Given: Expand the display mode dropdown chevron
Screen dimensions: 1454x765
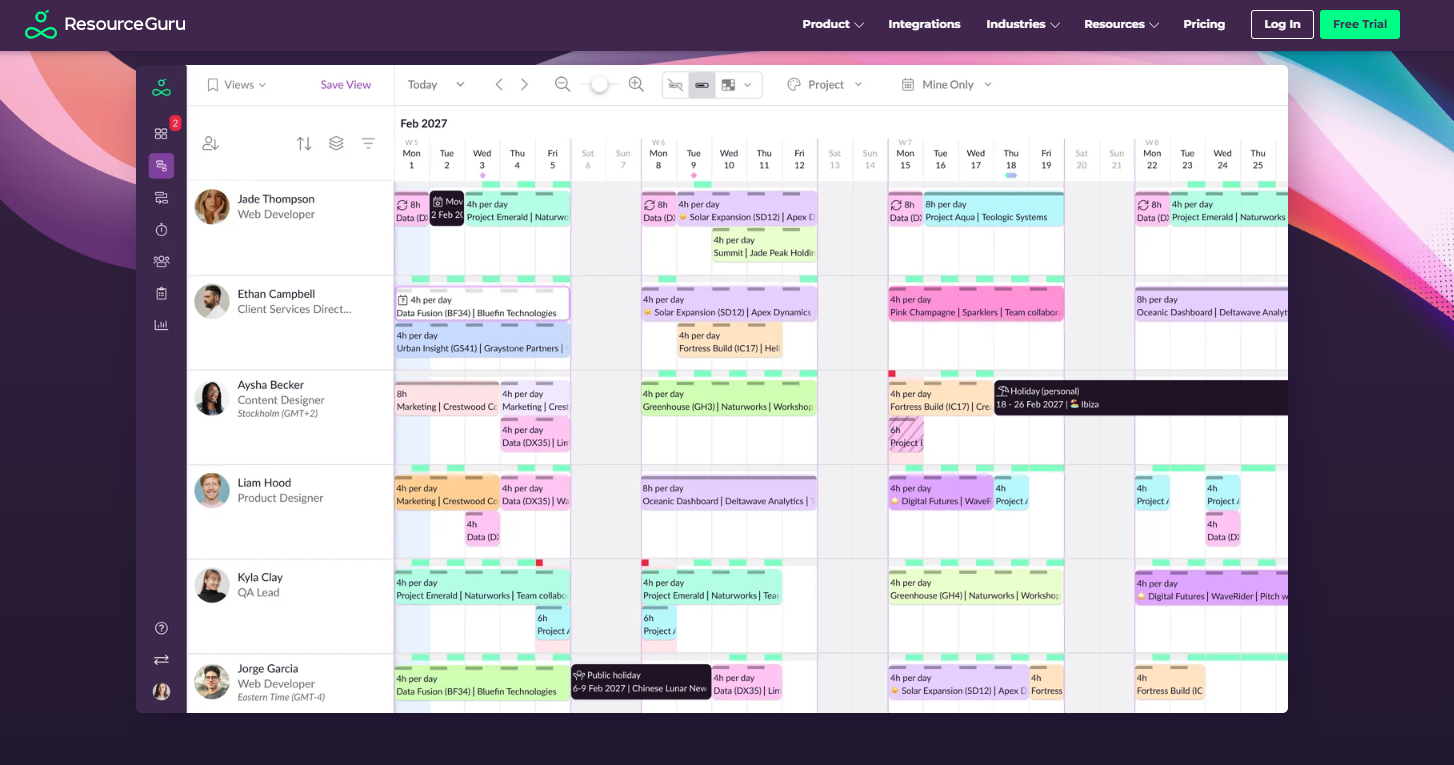Looking at the screenshot, I should coord(748,85).
